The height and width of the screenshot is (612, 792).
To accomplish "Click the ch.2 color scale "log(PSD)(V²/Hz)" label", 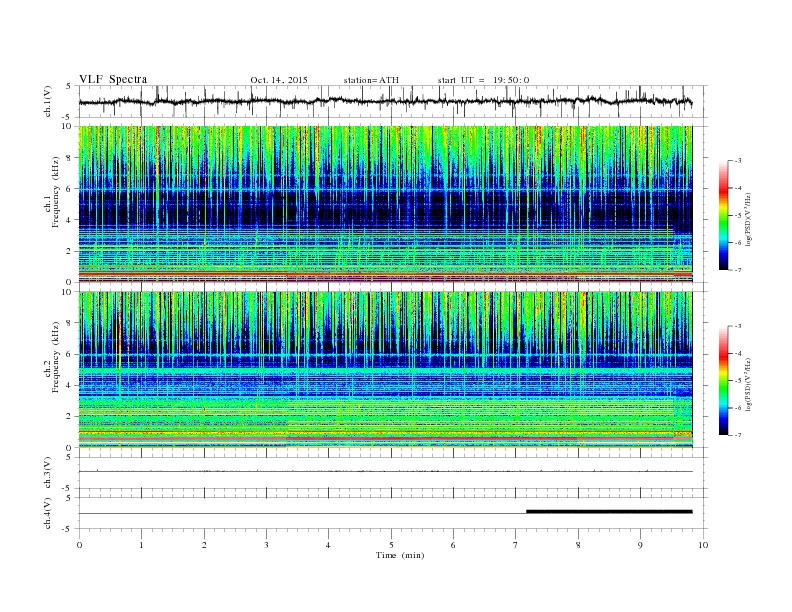I will pos(749,384).
